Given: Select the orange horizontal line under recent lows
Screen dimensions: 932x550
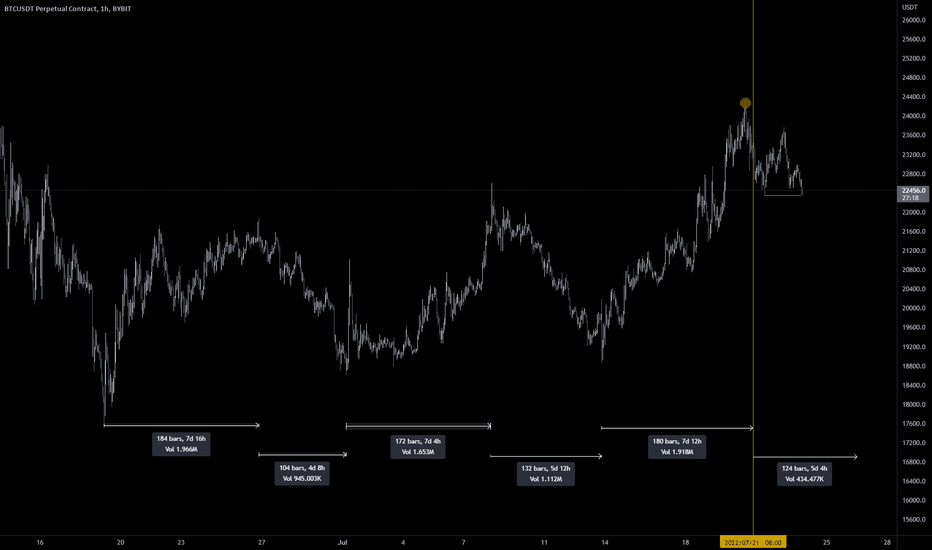Looking at the screenshot, I should (783, 195).
